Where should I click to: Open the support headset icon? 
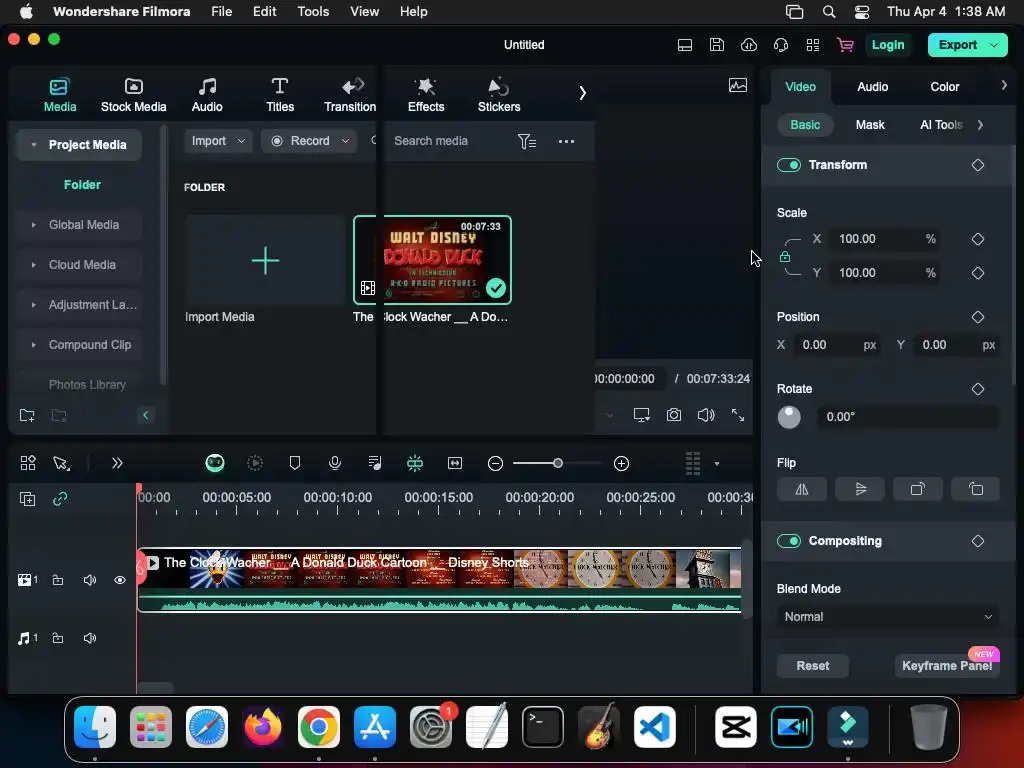780,45
